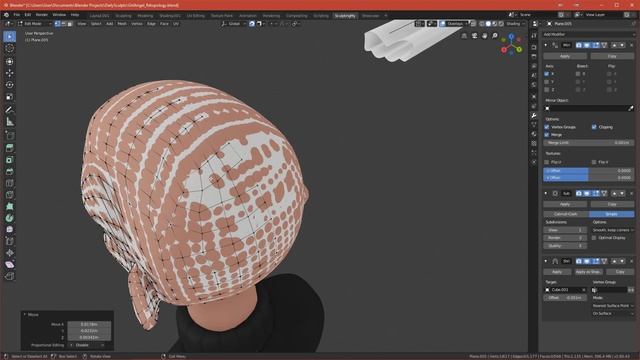Viewport: 640px width, 360px height.
Task: Open the Edit Mode dropdown
Action: point(34,24)
